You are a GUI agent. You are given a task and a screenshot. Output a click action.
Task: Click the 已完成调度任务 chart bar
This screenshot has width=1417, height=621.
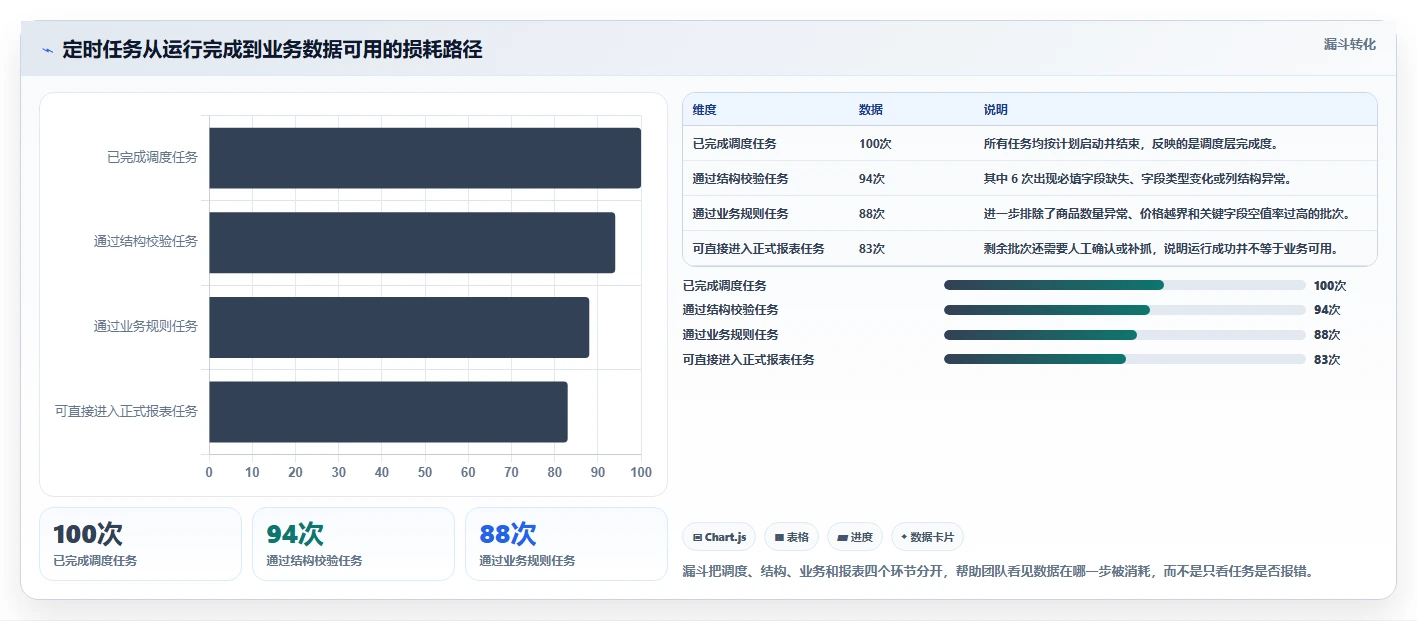[425, 158]
